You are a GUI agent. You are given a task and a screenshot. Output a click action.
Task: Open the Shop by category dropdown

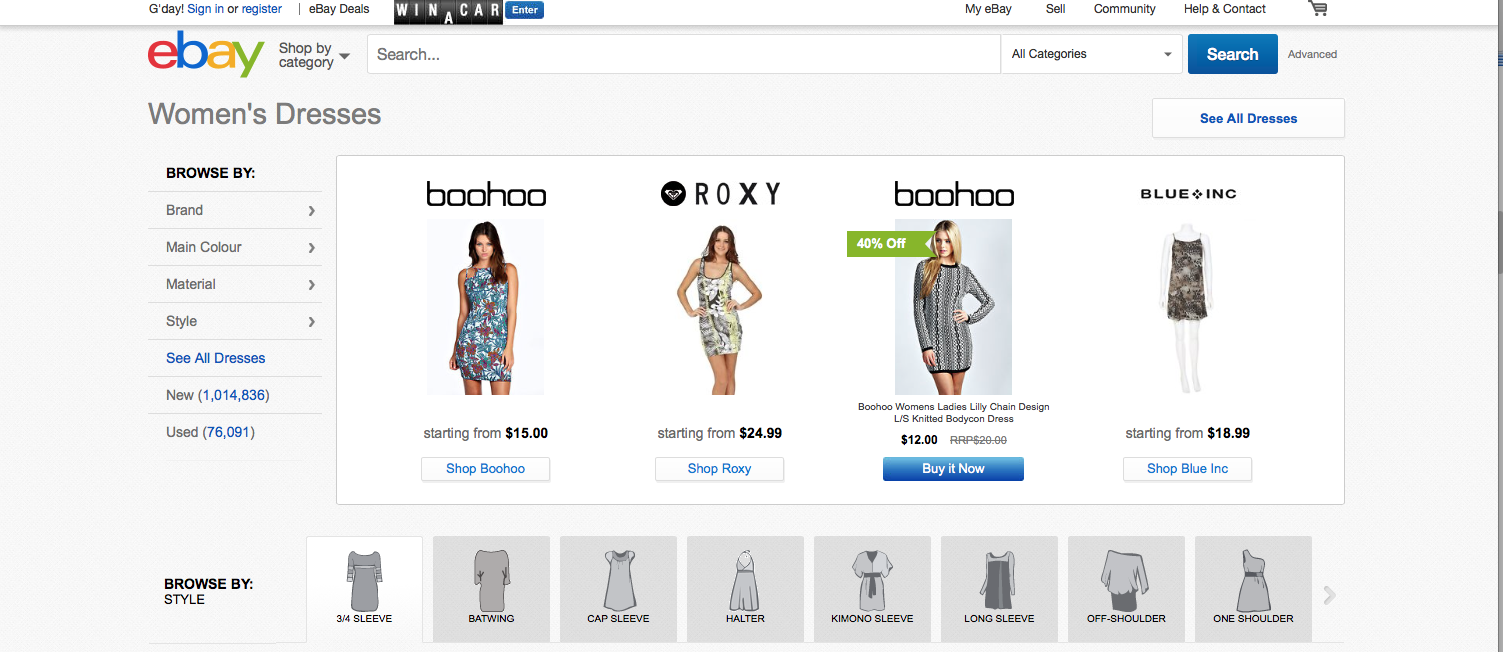click(314, 55)
